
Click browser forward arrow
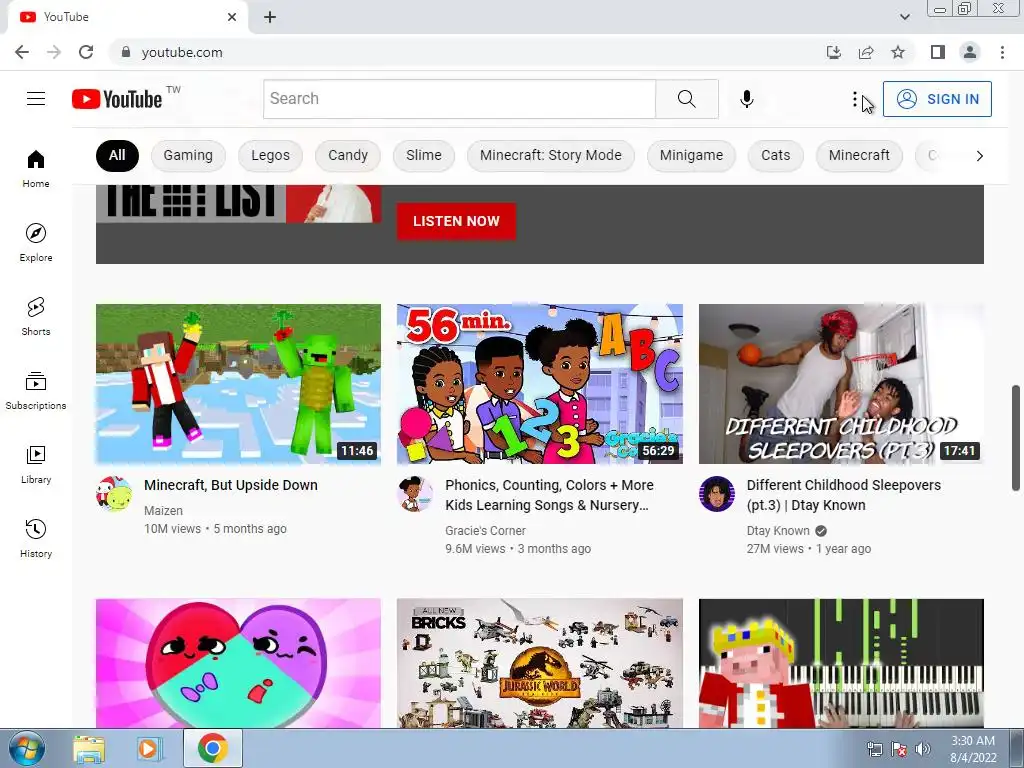pos(54,52)
